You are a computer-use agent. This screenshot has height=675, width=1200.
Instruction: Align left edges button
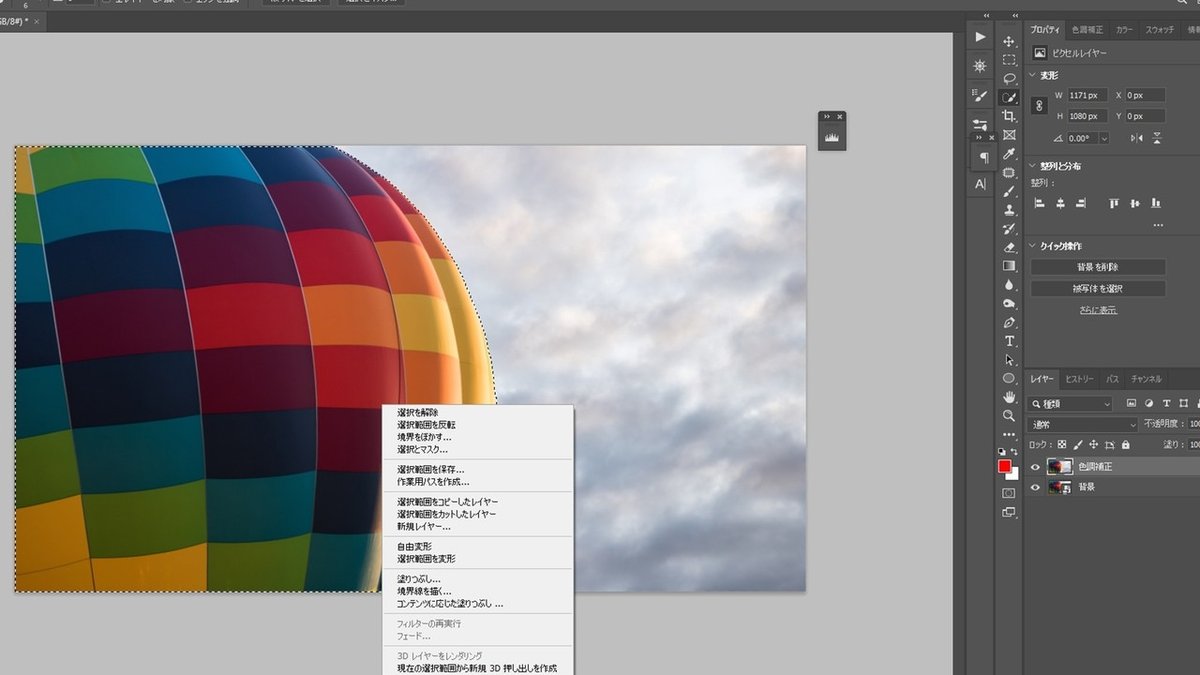click(x=1039, y=203)
